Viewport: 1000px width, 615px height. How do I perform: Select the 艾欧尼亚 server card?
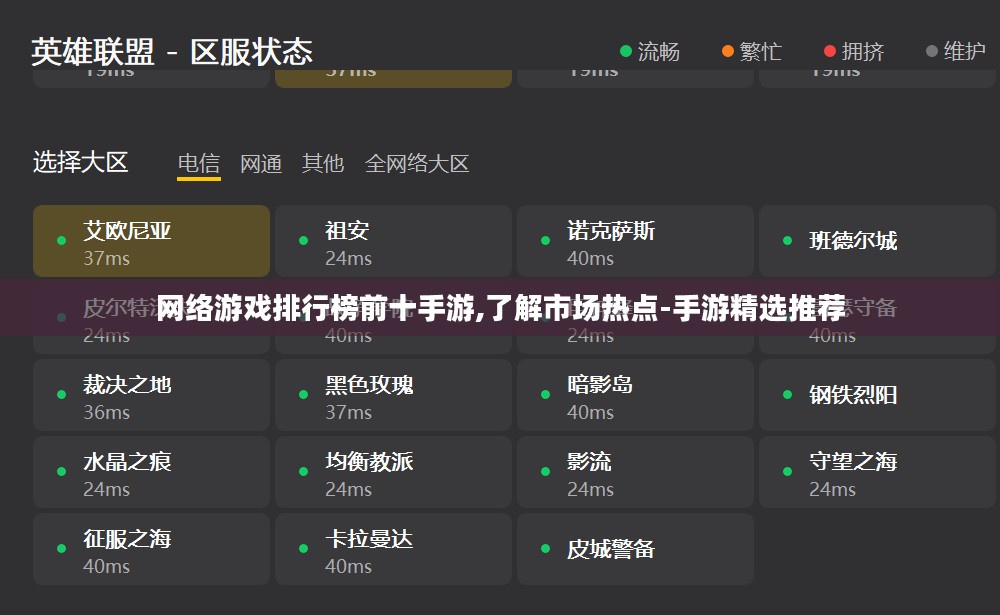coord(151,241)
